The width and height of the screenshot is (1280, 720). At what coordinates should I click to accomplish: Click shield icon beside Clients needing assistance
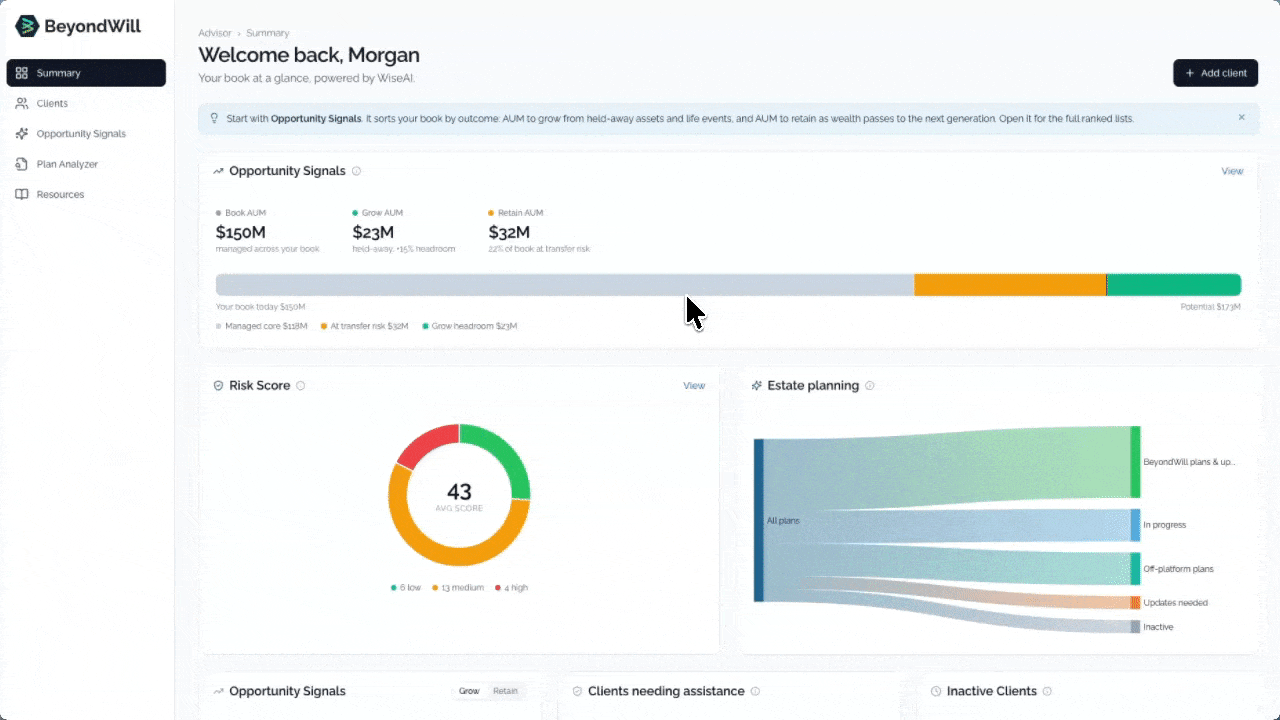(577, 691)
